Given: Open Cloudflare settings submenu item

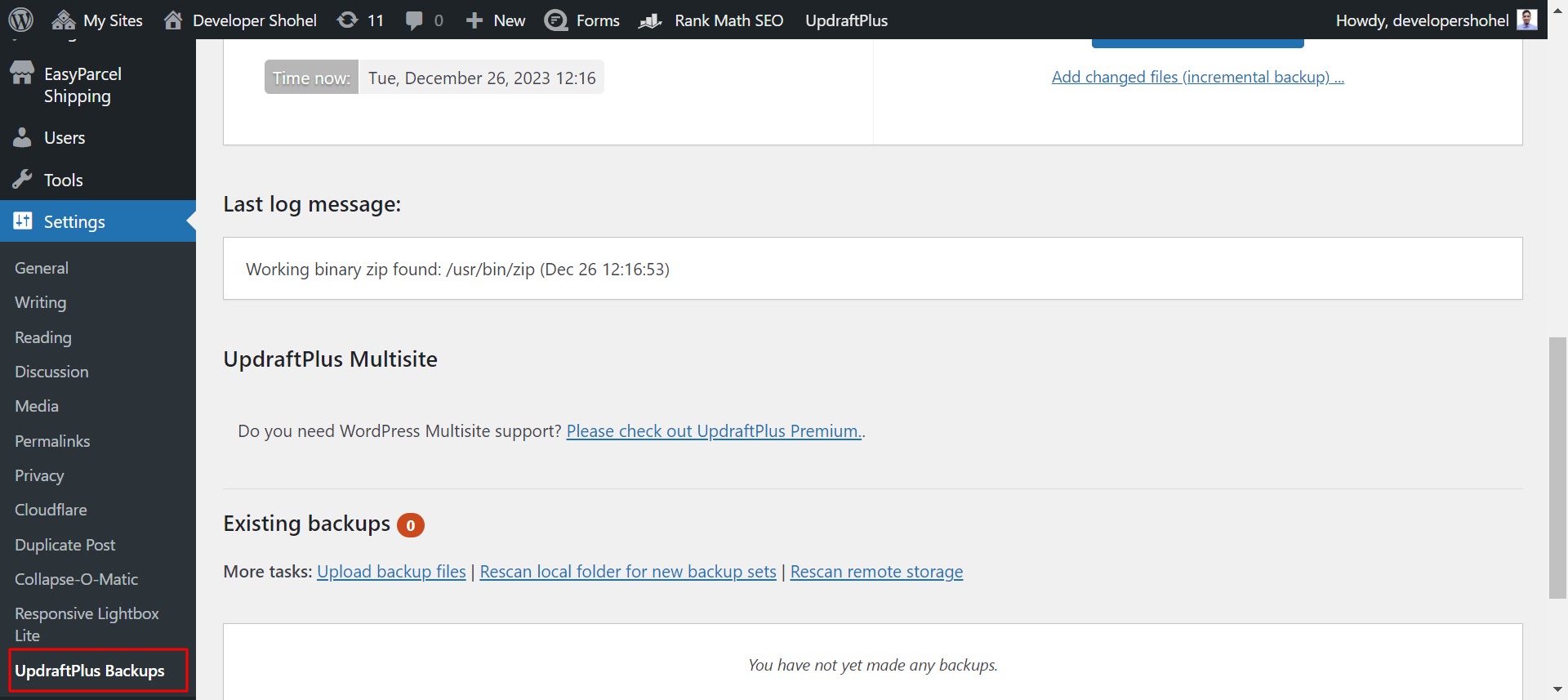Looking at the screenshot, I should coord(51,510).
